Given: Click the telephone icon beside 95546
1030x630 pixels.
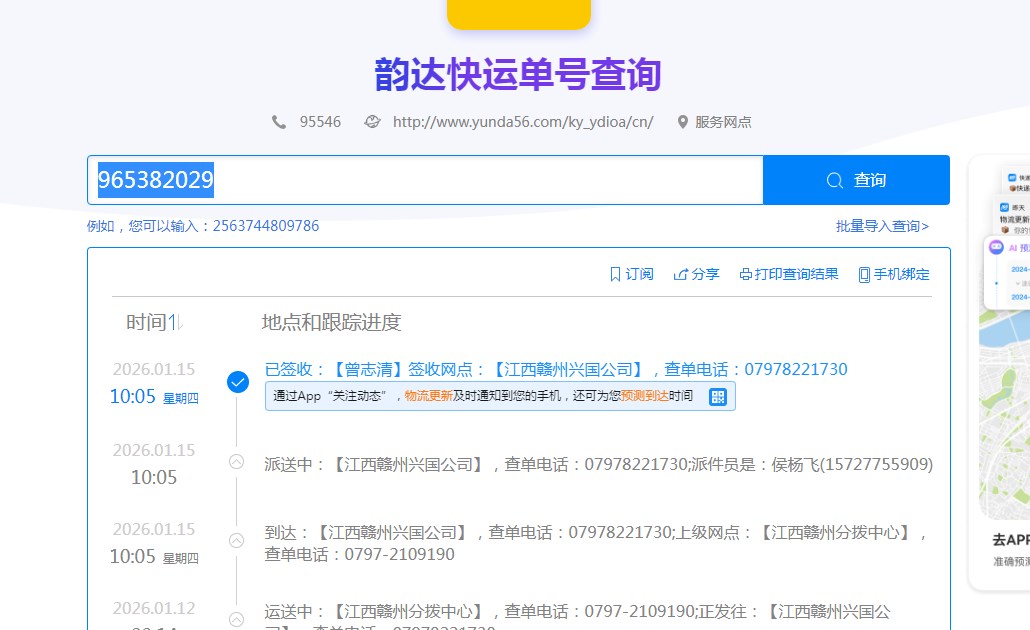Looking at the screenshot, I should tap(279, 122).
